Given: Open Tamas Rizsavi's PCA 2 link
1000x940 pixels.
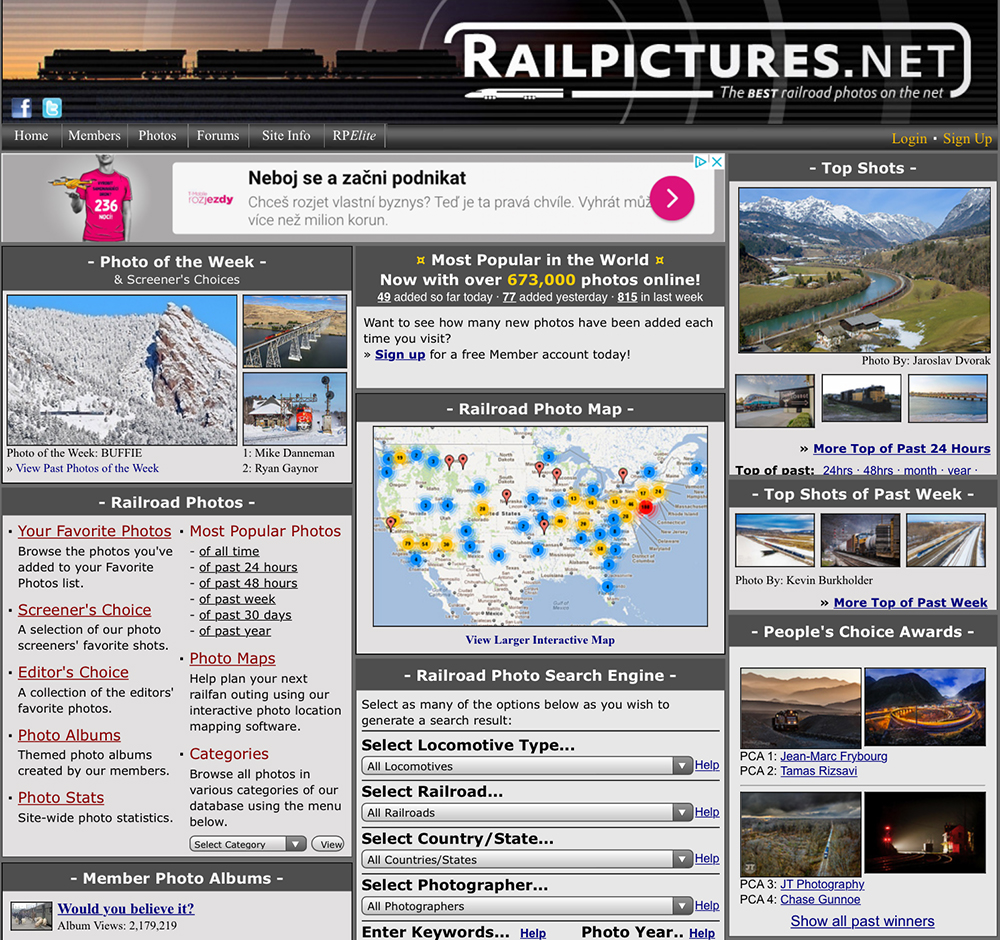Looking at the screenshot, I should tap(819, 771).
